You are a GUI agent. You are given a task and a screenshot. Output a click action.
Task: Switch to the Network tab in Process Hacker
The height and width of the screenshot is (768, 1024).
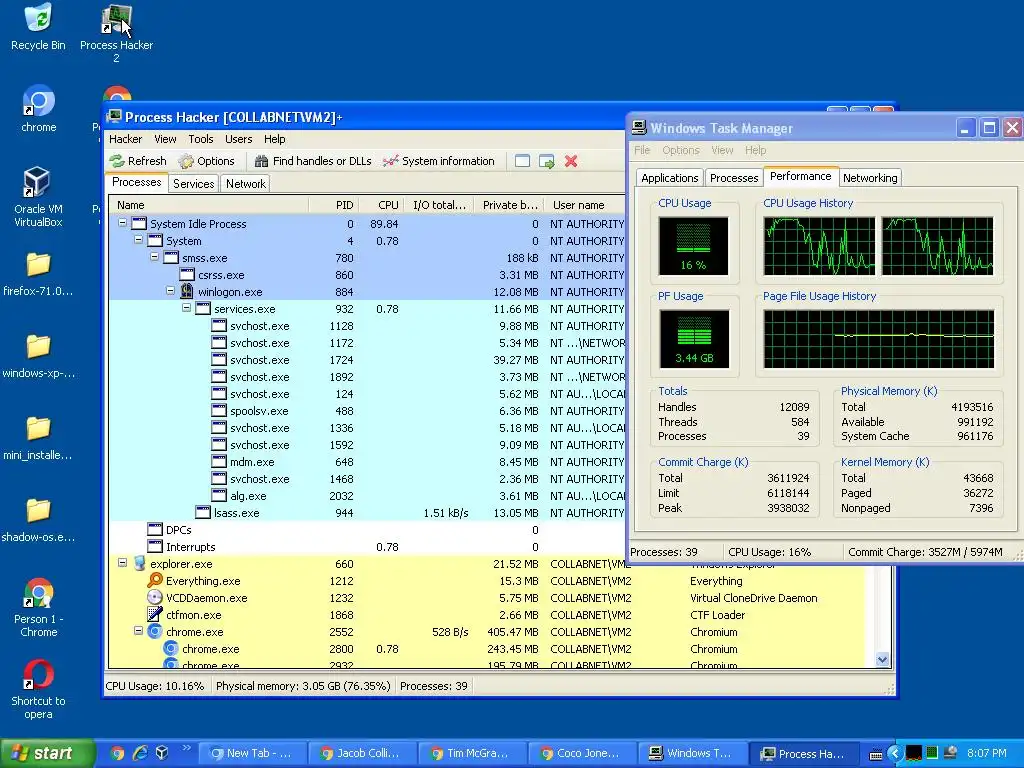pos(246,184)
